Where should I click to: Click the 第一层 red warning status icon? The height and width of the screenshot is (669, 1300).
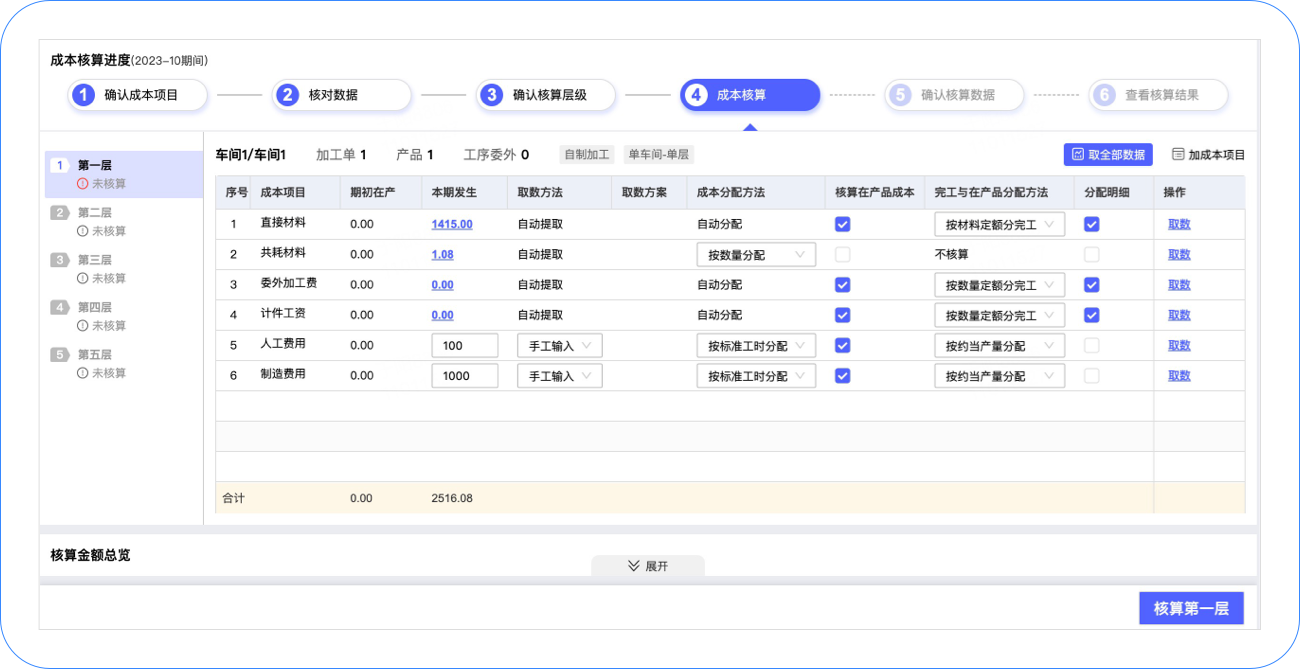tap(83, 184)
